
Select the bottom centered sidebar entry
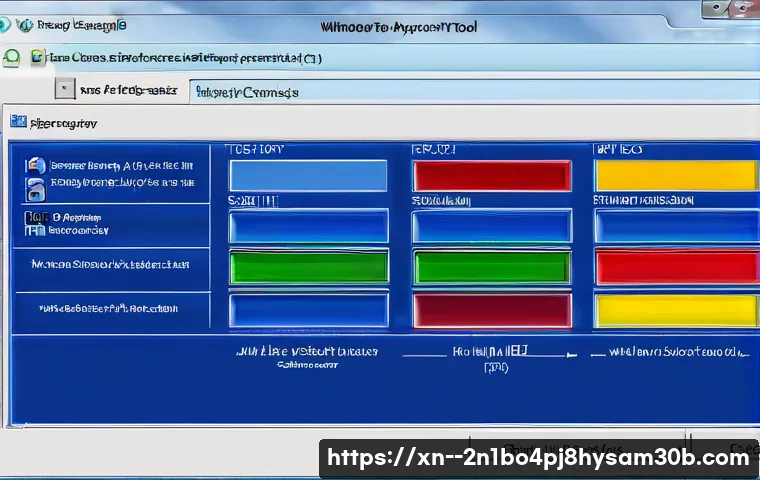(x=109, y=308)
